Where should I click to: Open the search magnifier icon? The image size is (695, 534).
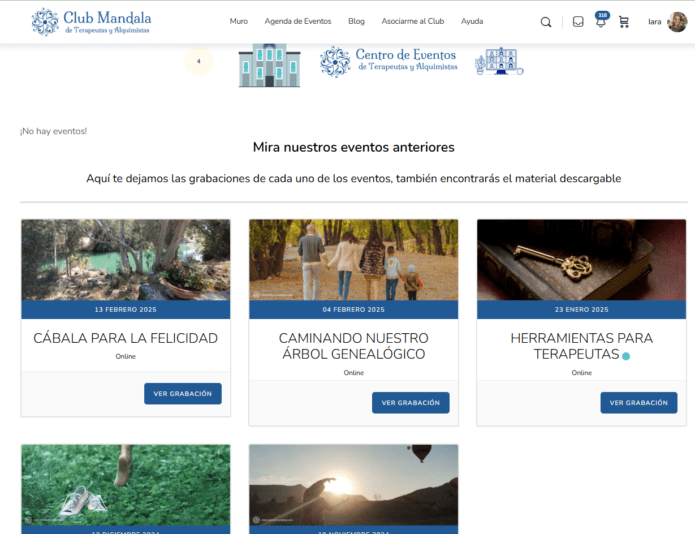546,22
